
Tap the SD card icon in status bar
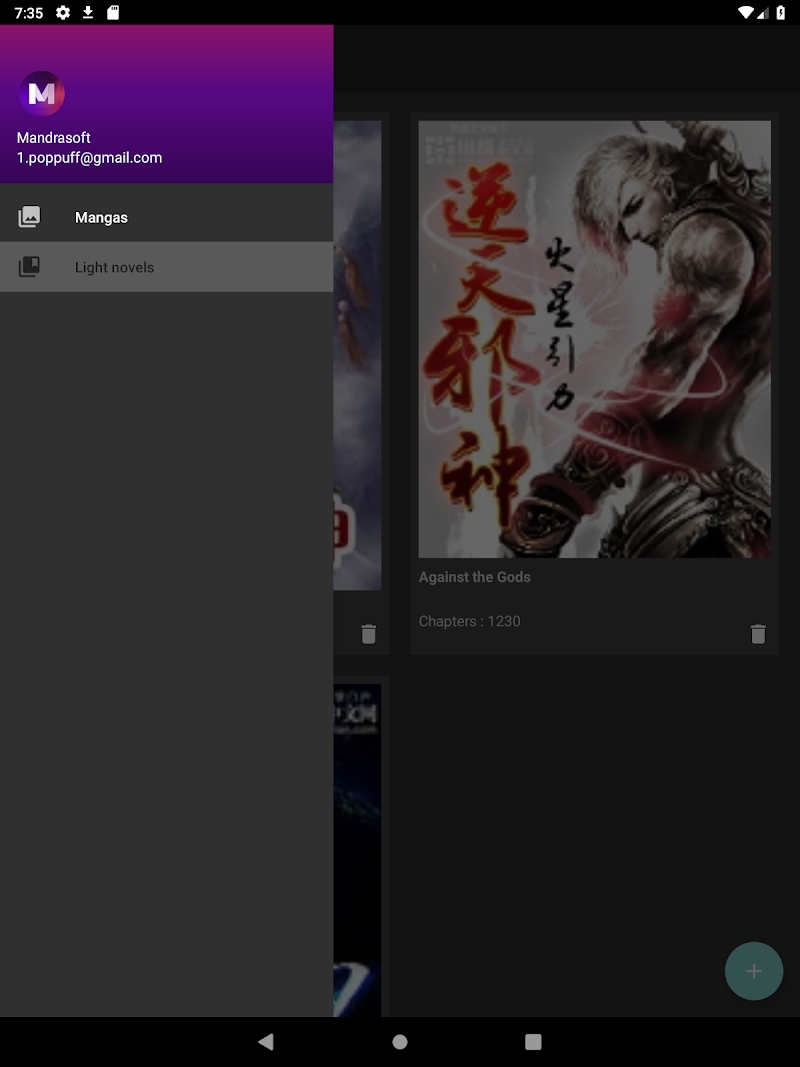(x=113, y=12)
